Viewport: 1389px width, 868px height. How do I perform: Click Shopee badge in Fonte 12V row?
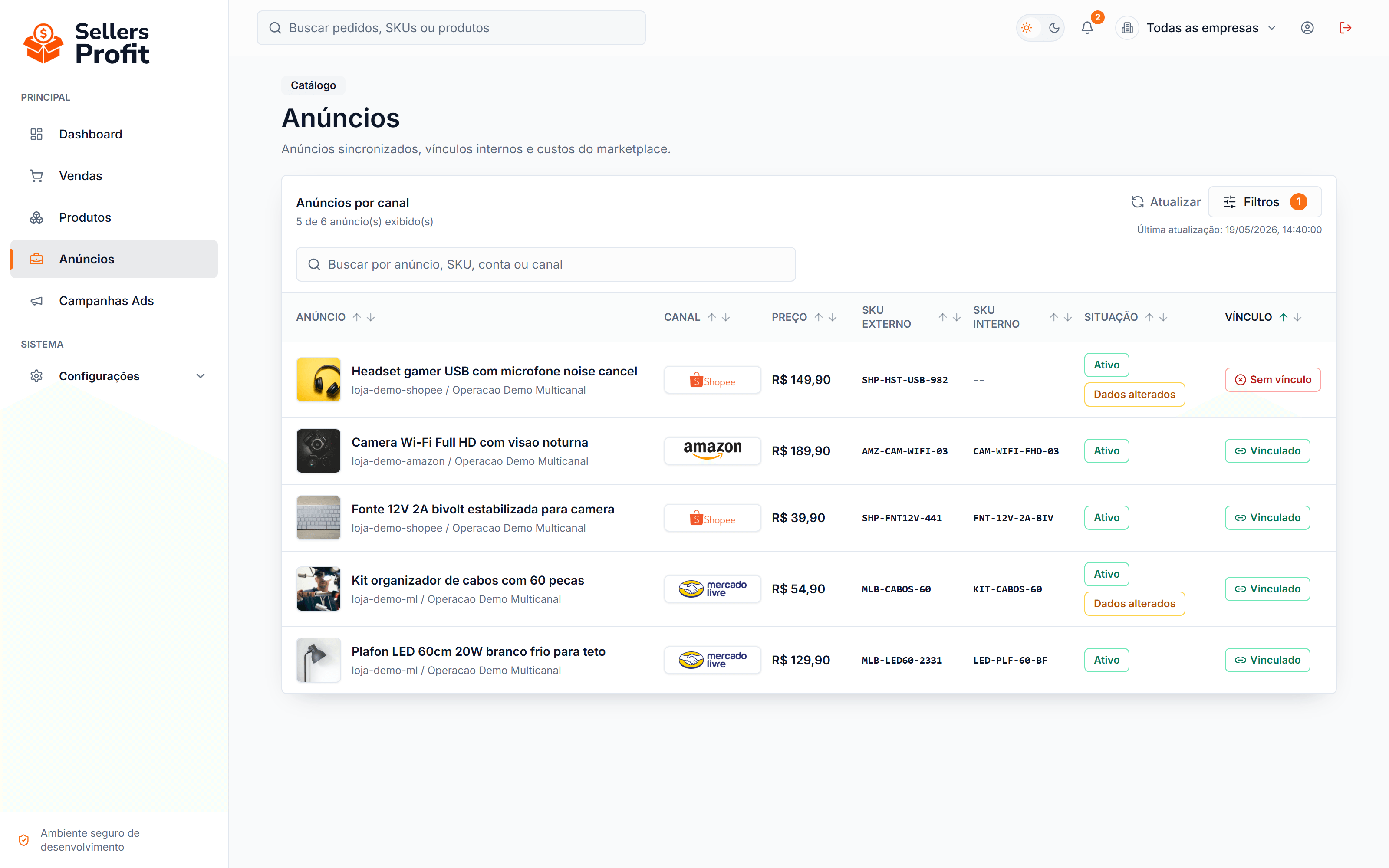point(712,518)
